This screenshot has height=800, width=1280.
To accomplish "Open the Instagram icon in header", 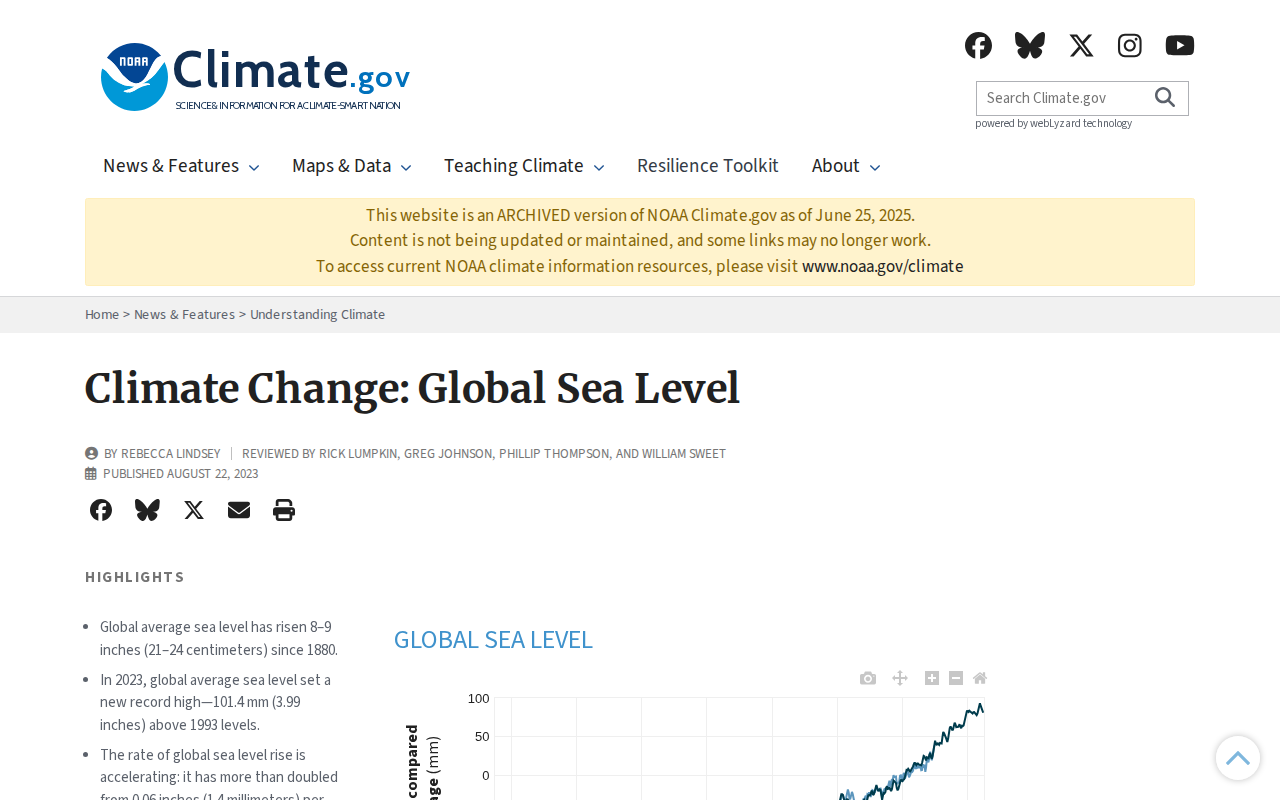I will point(1130,45).
